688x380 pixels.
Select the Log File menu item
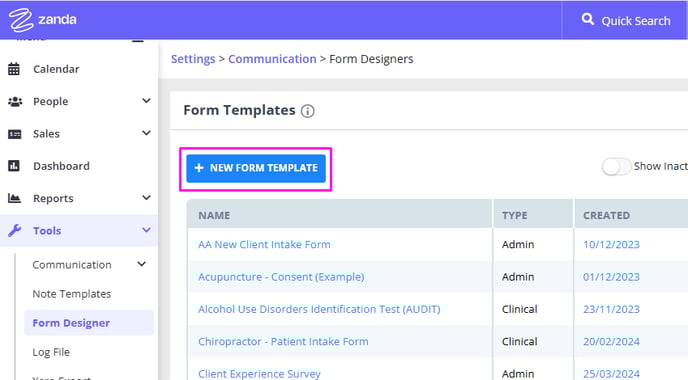51,352
